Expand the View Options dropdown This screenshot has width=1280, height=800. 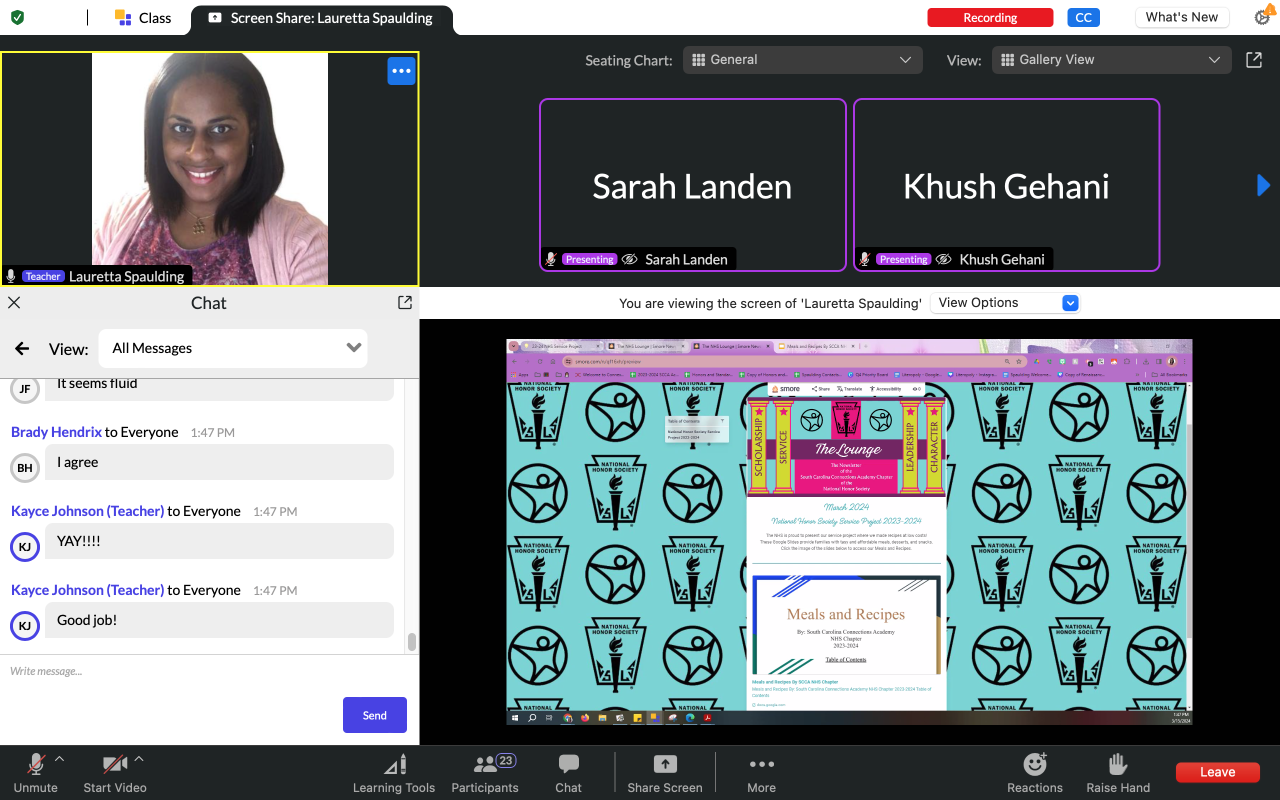pos(1006,303)
